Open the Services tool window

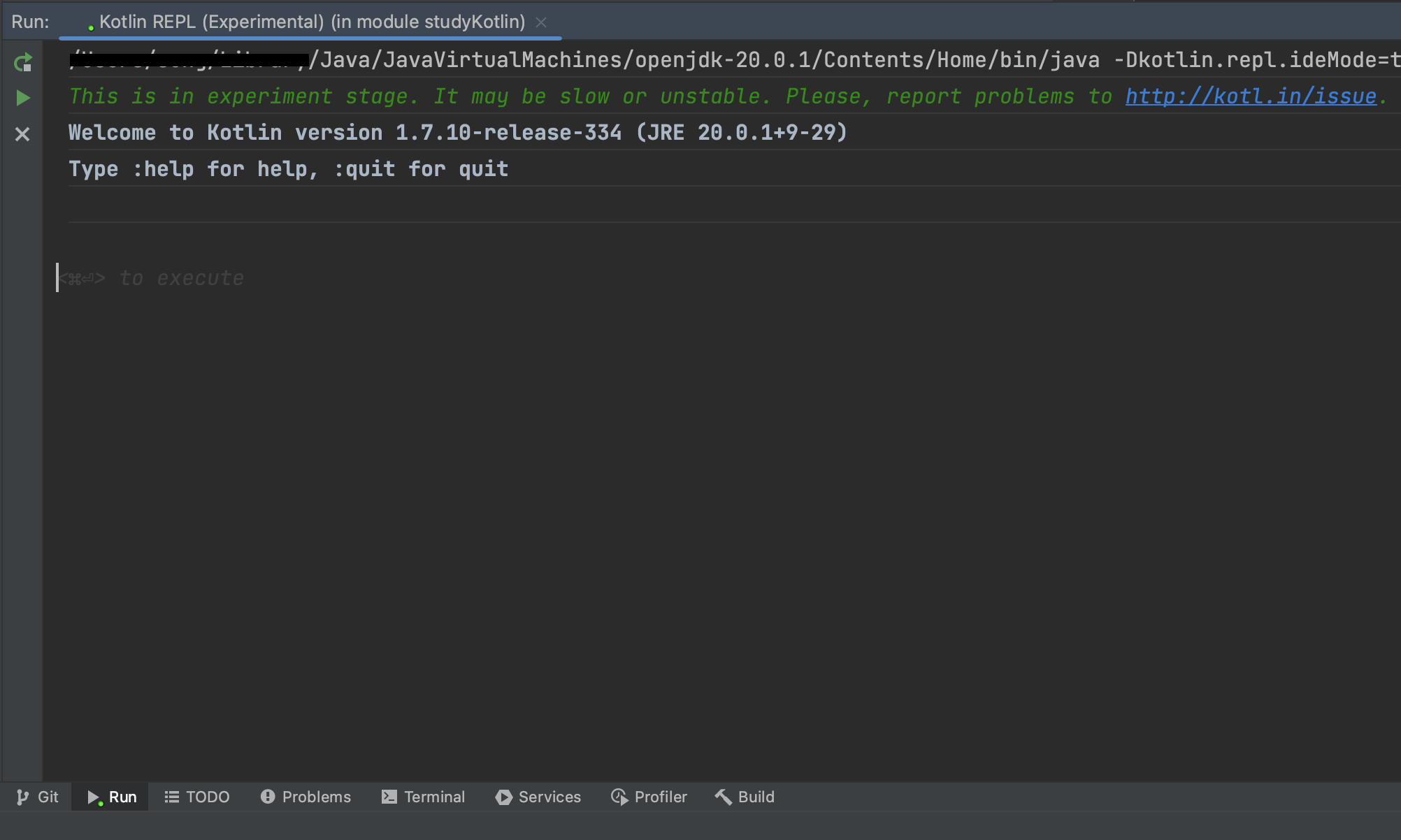538,797
